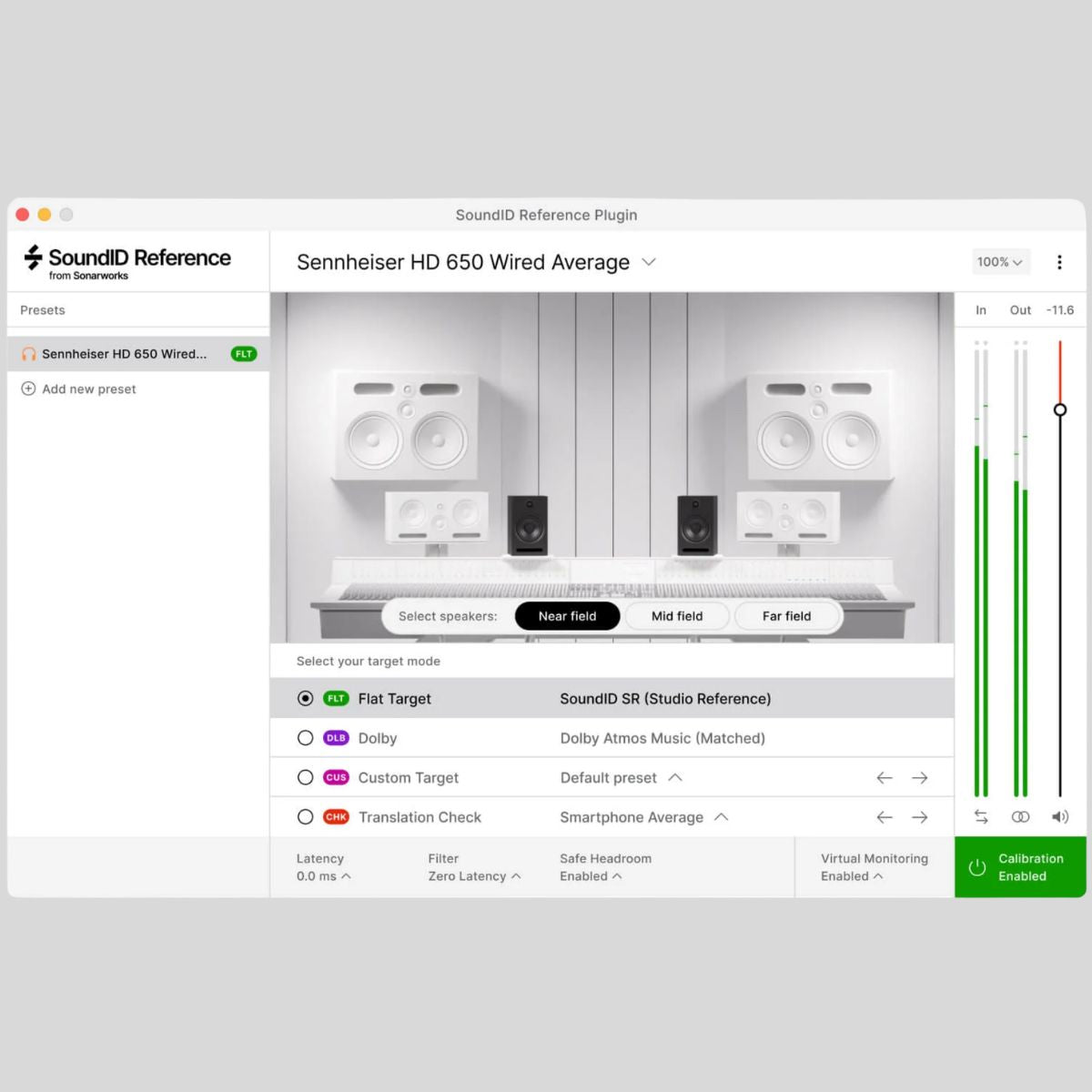Click the red close window button

[23, 215]
